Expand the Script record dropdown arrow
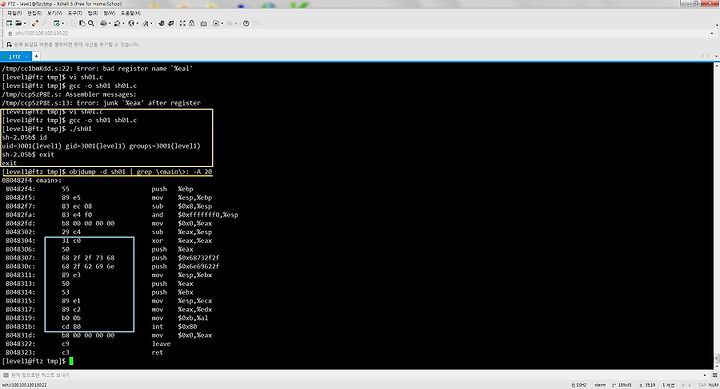 tap(222, 23)
